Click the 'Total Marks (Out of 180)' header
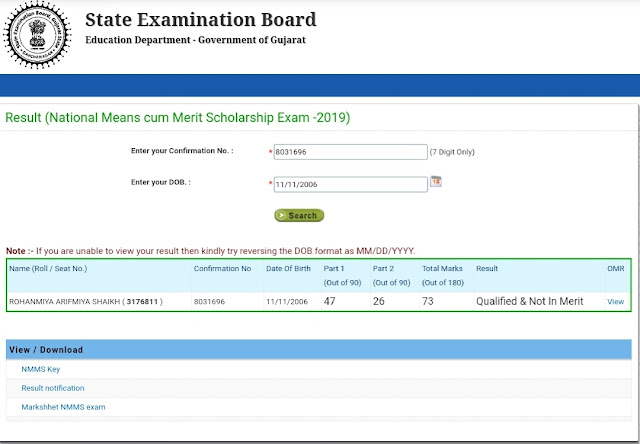This screenshot has width=640, height=444. click(x=443, y=275)
